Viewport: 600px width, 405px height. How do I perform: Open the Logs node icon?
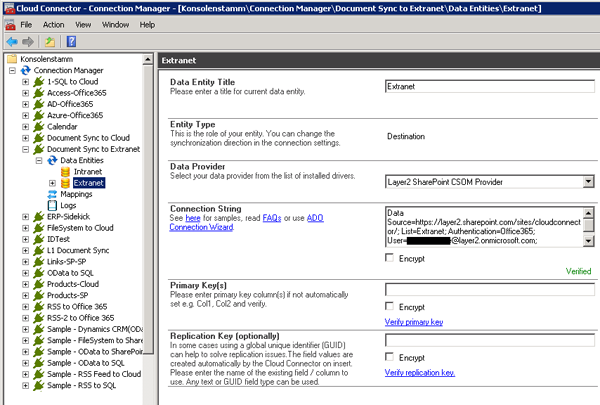pyautogui.click(x=52, y=205)
